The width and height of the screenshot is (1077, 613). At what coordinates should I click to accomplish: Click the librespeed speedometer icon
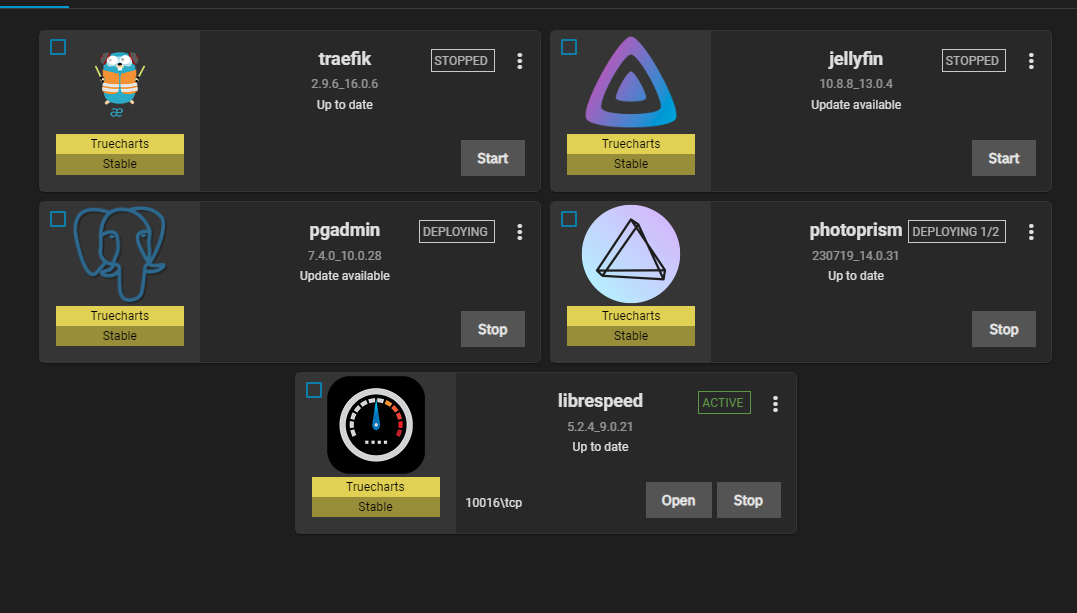(376, 425)
